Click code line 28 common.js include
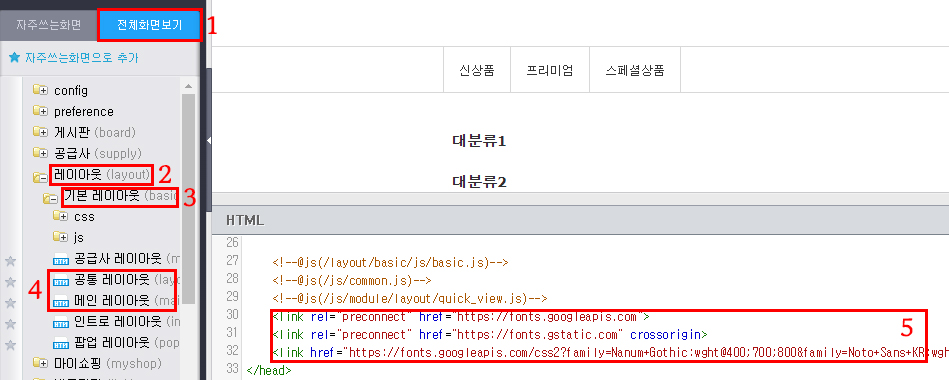 pos(351,280)
